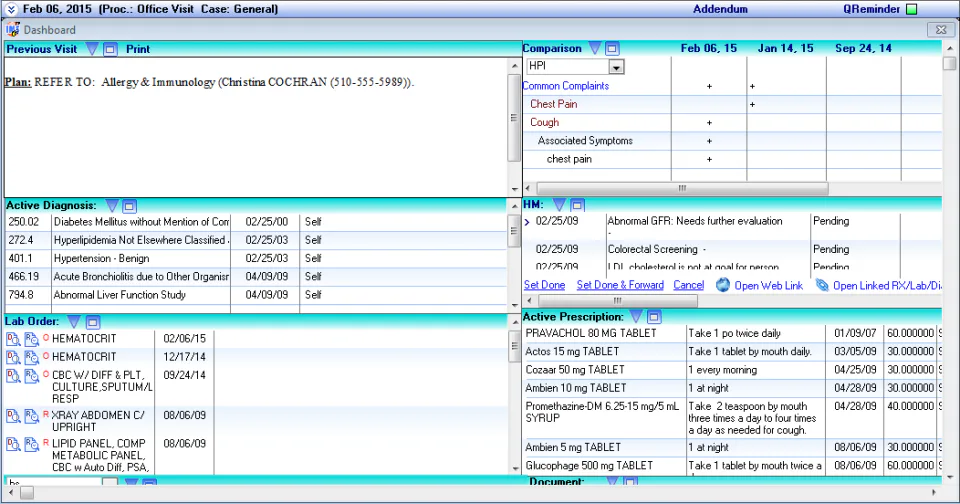This screenshot has height=504, width=960.
Task: Toggle the green QReminder checkbox
Action: [912, 9]
